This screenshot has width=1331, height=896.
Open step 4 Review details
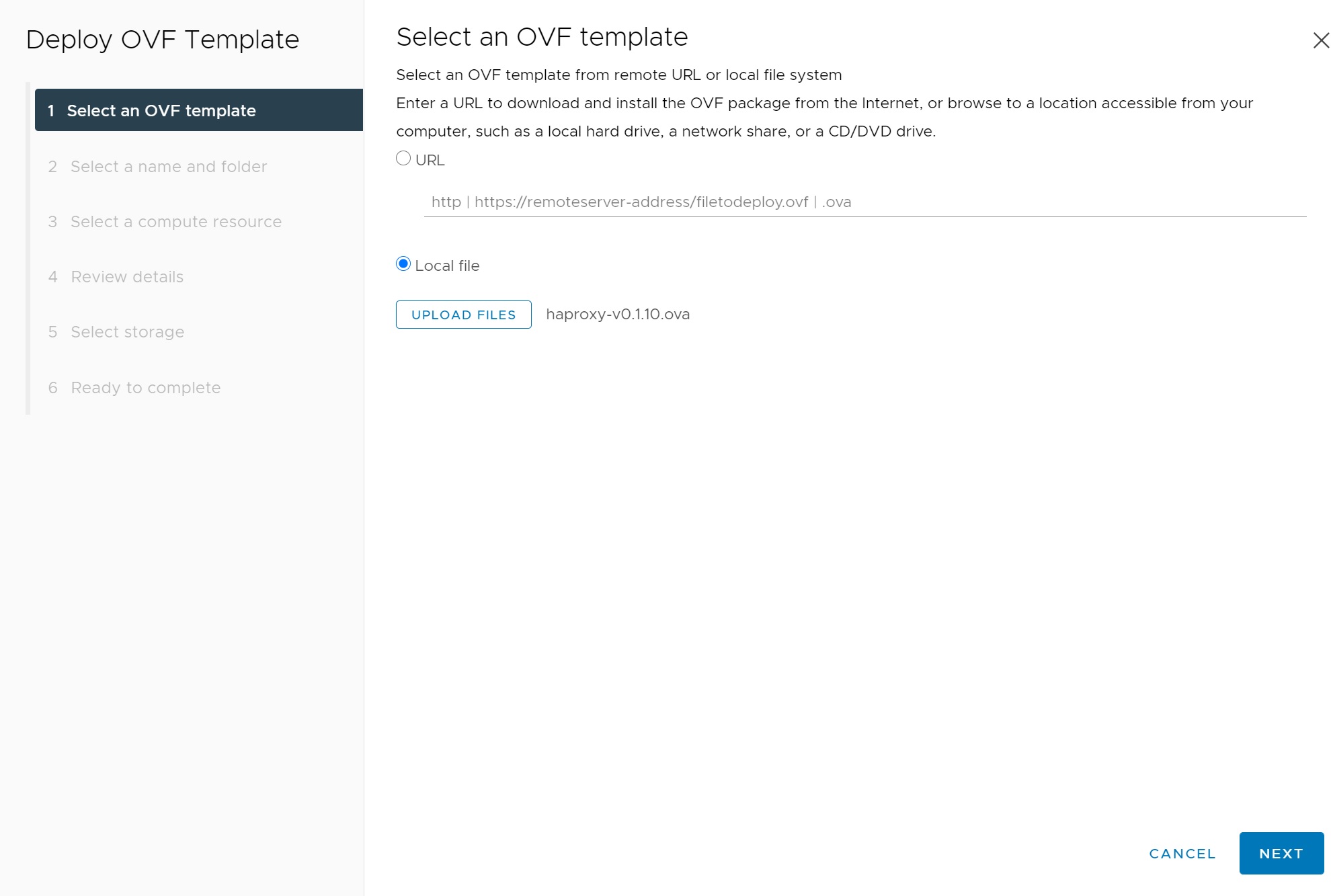coord(126,277)
